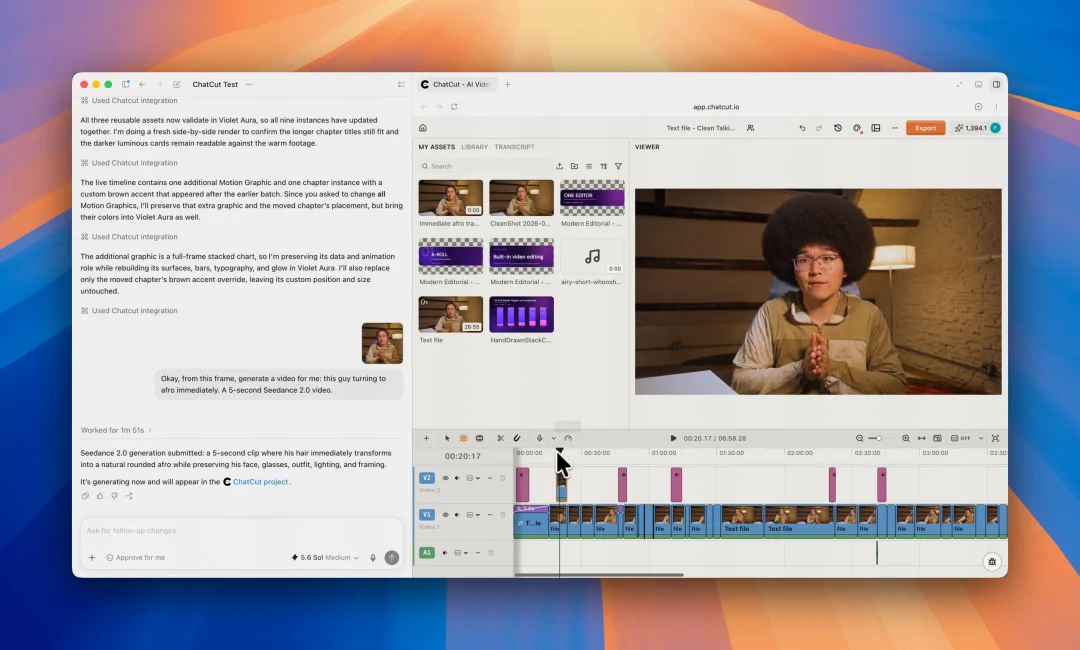
Task: Mute the V1 track speaker
Action: 457,514
